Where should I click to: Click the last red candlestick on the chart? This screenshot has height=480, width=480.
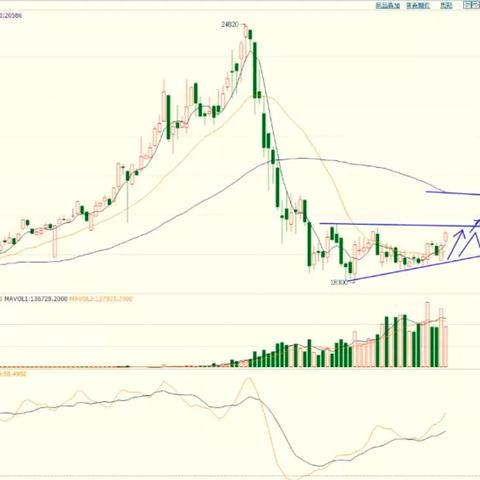(446, 237)
